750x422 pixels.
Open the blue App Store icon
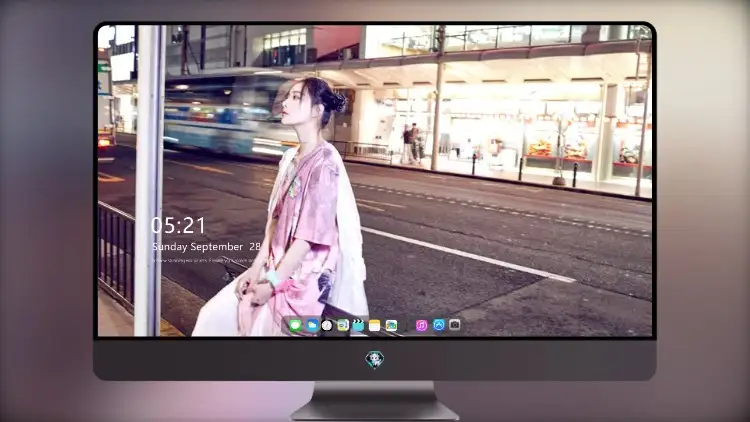click(x=439, y=325)
